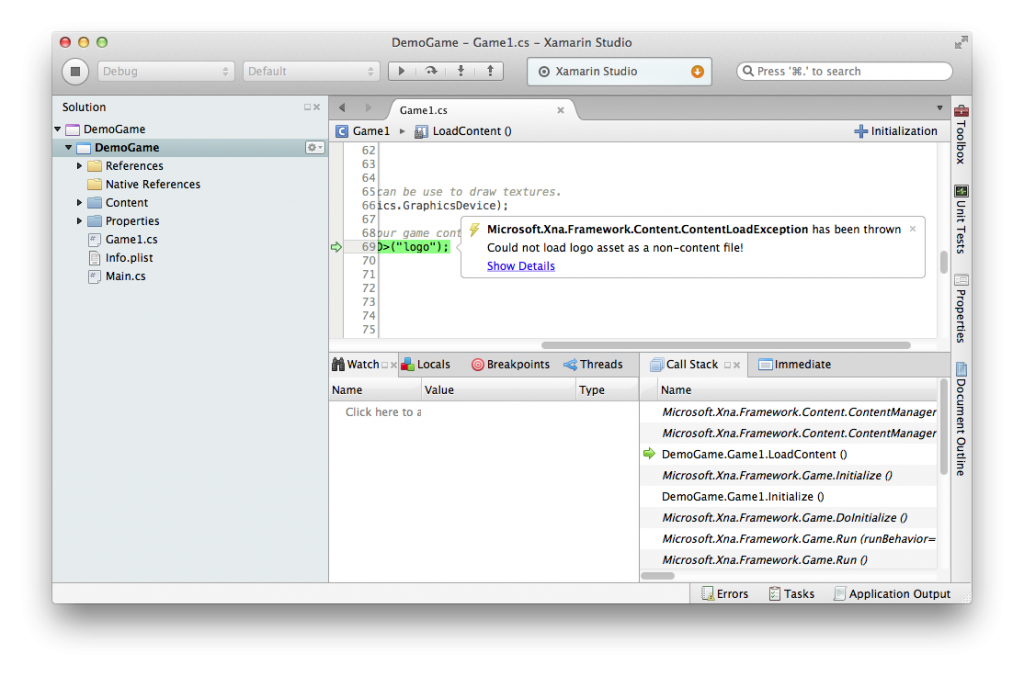Select DemoGame.Game1.Initialize () stack frame
Image resolution: width=1024 pixels, height=676 pixels.
point(743,496)
